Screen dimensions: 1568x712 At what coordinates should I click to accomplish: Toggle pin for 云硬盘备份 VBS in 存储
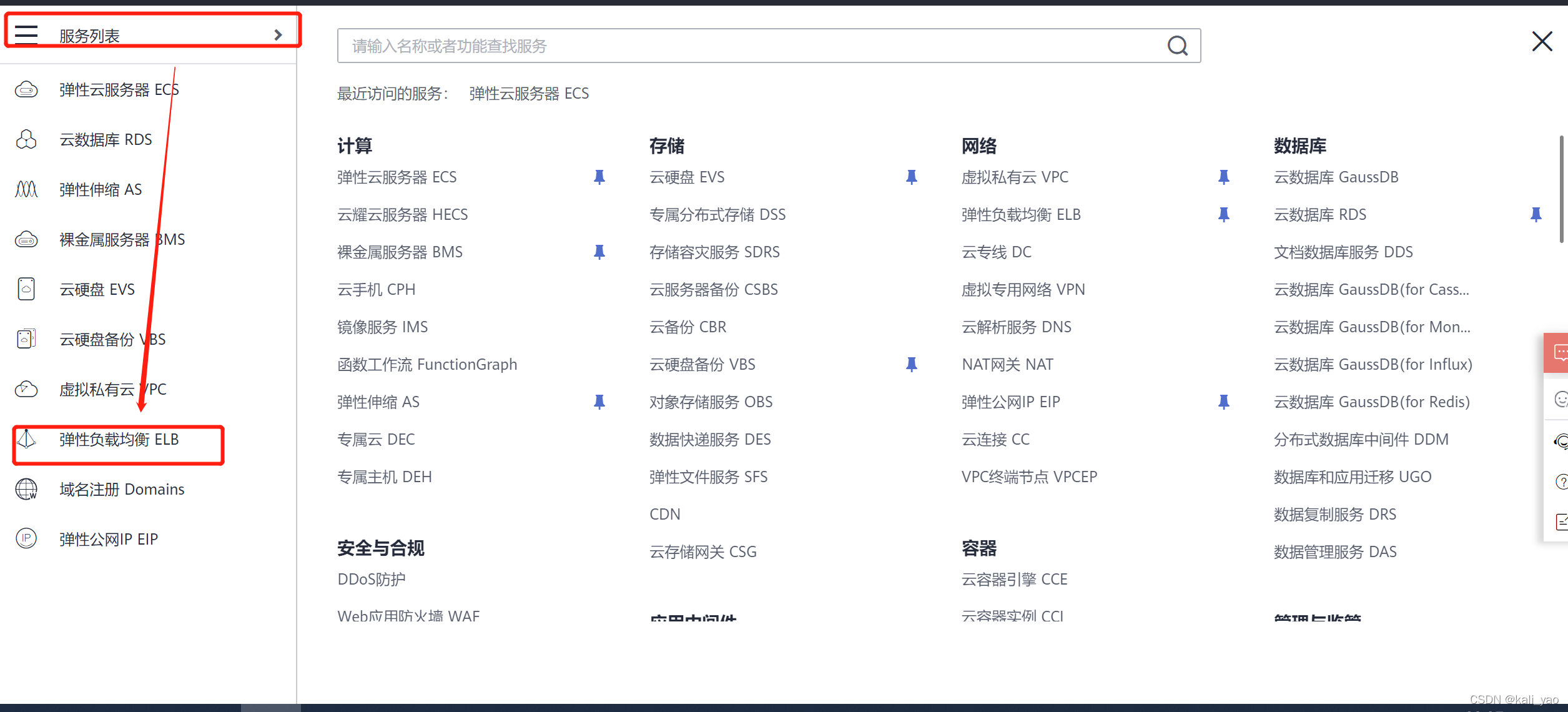911,365
